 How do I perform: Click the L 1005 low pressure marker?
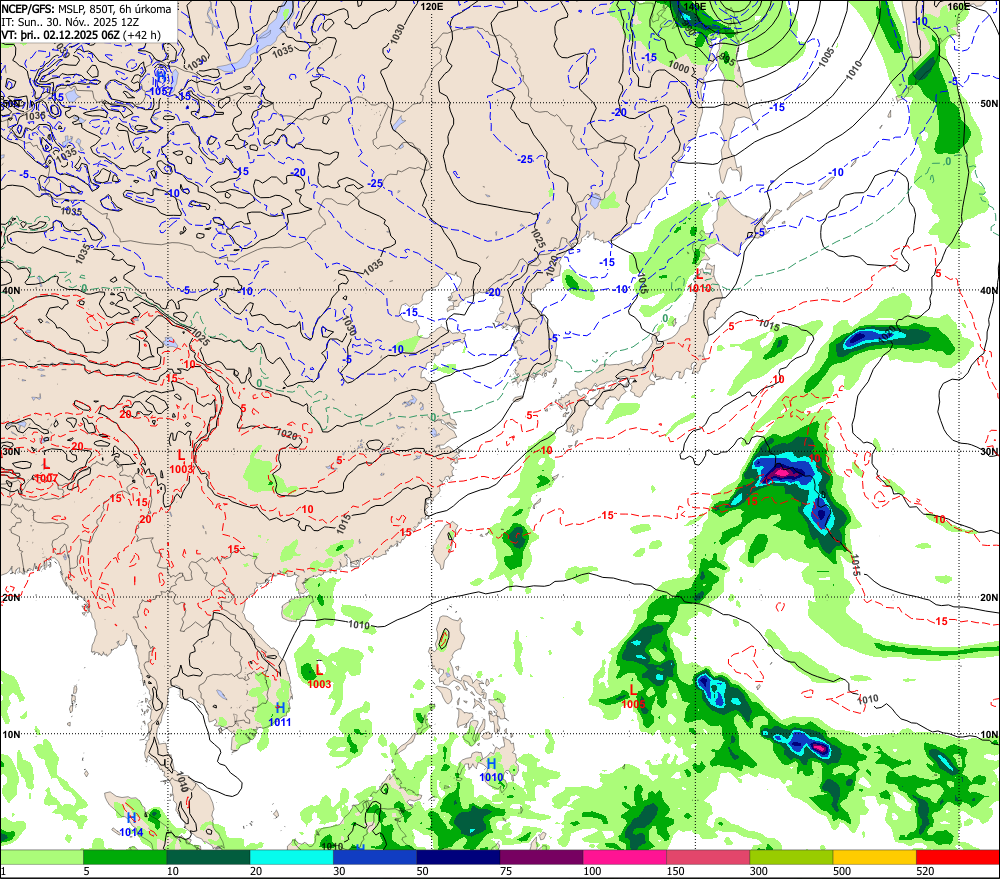pos(633,697)
